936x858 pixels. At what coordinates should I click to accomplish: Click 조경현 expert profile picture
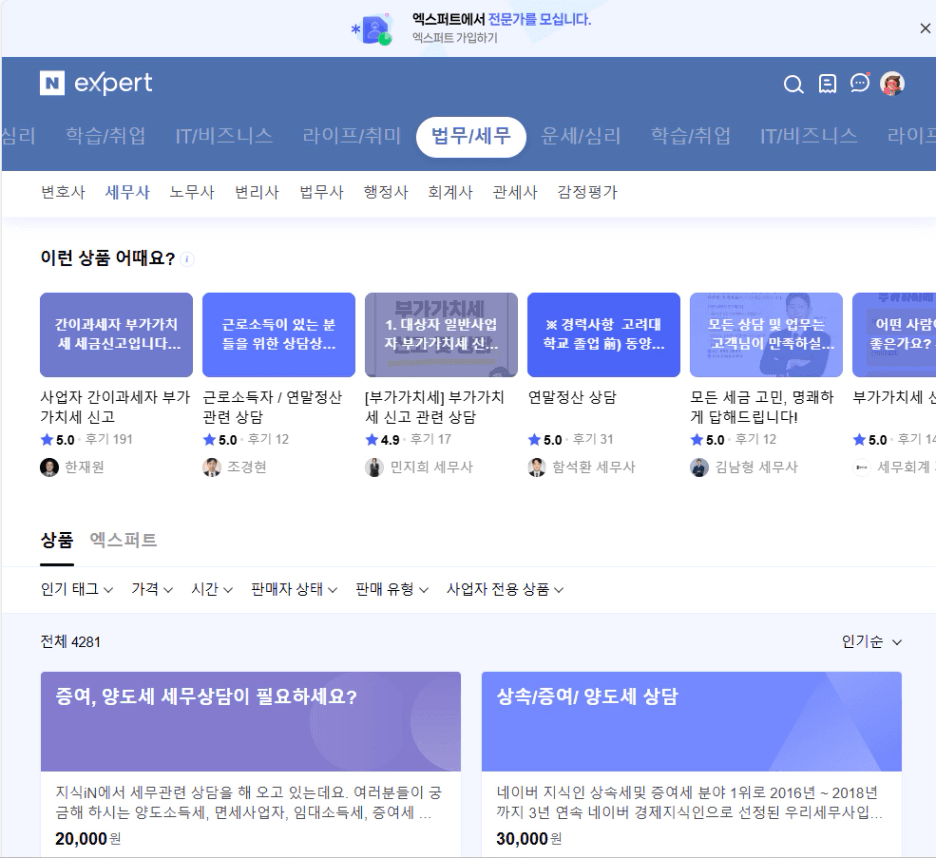click(211, 467)
